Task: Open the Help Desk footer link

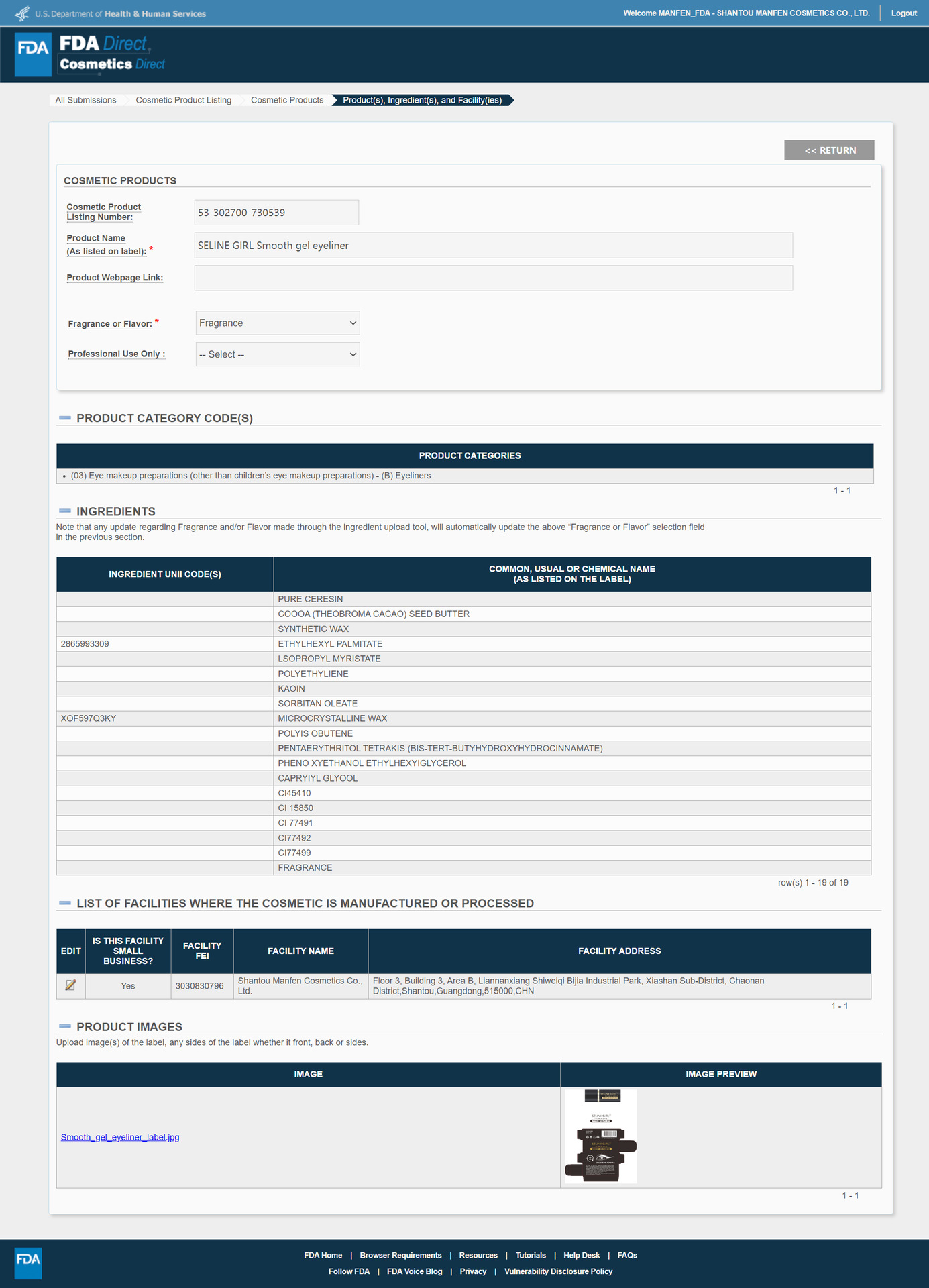Action: [582, 1255]
